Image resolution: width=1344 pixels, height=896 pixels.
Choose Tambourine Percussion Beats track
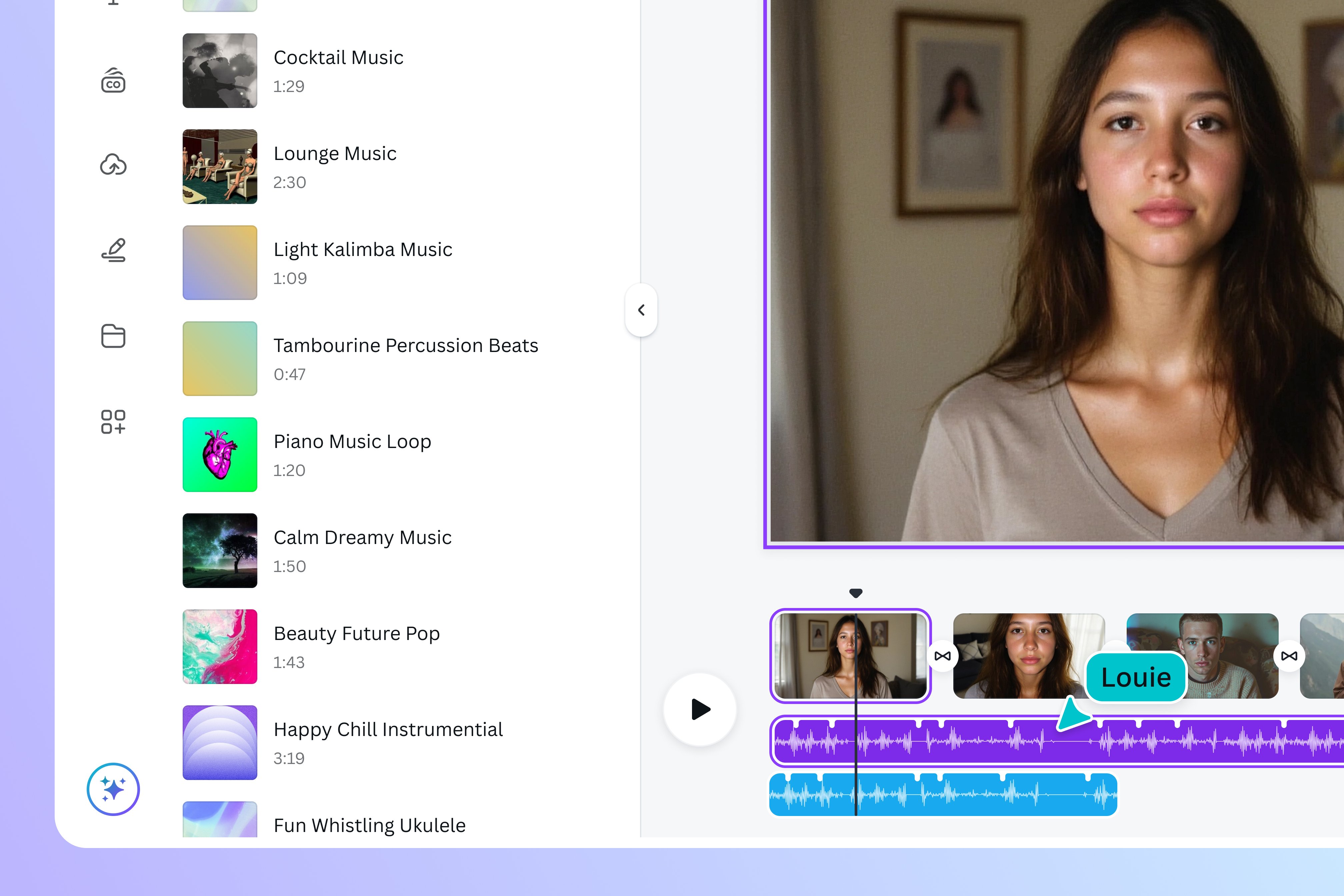click(405, 346)
